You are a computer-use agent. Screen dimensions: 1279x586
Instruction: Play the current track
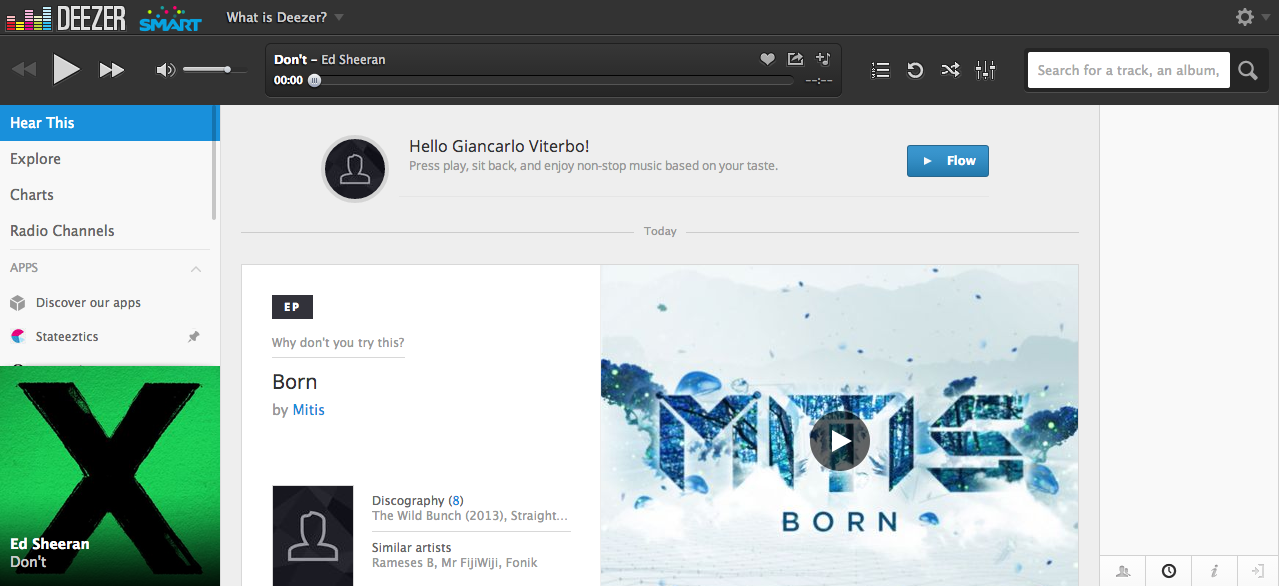click(66, 69)
